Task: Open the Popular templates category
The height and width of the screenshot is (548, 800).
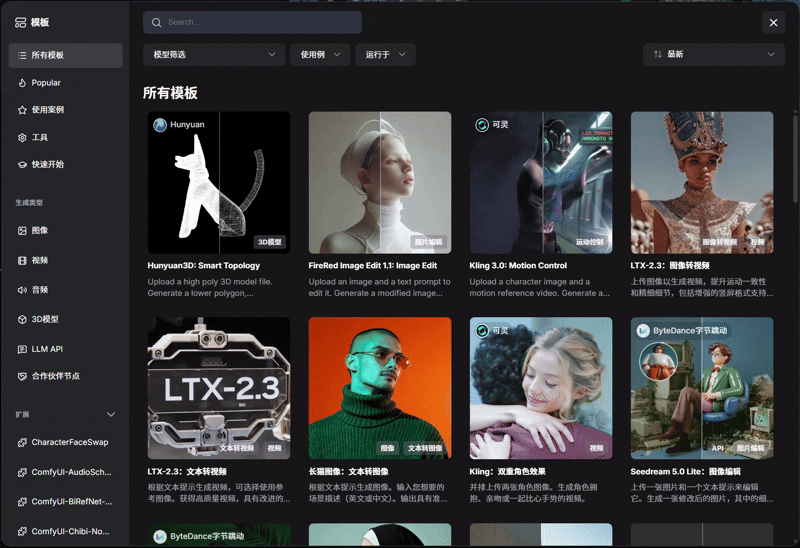Action: pos(46,83)
